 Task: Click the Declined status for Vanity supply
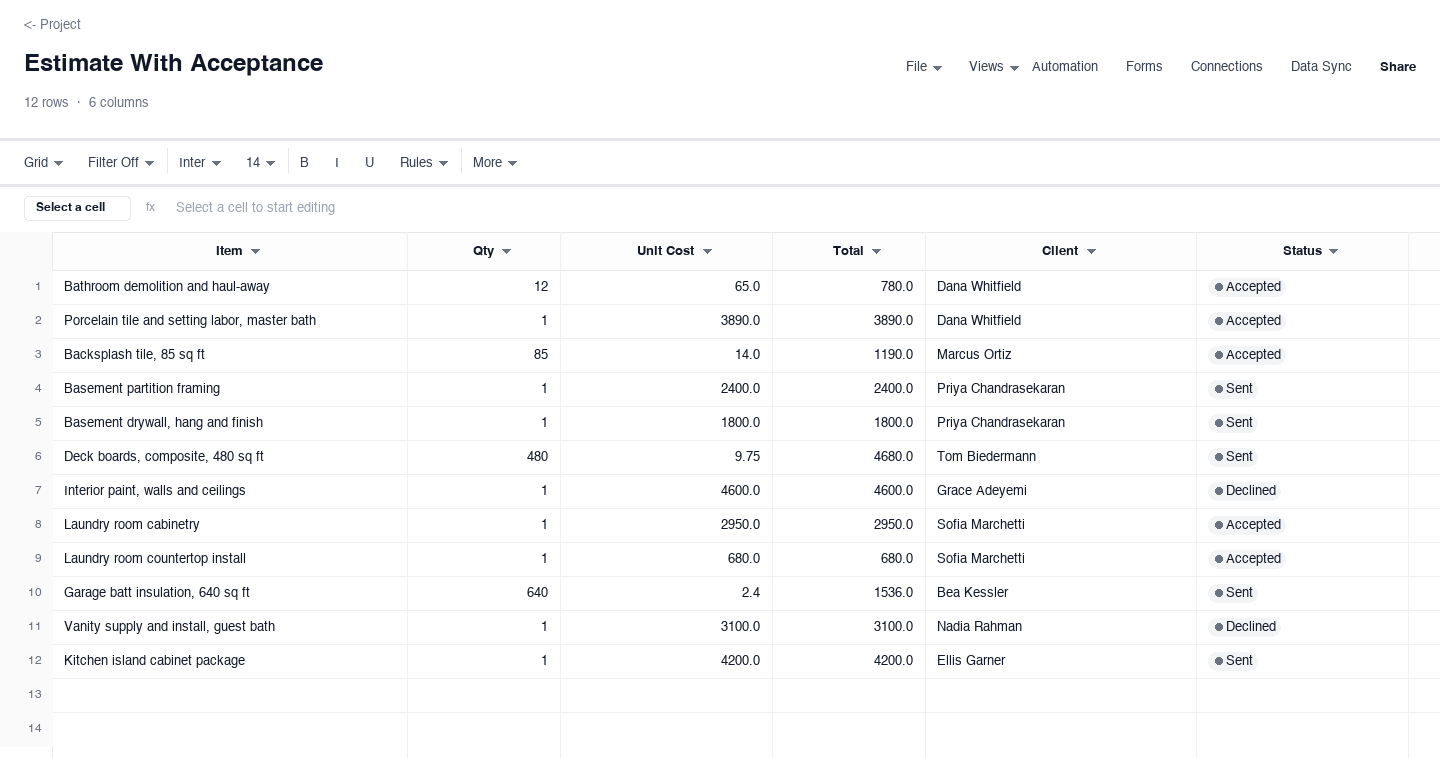pyautogui.click(x=1245, y=627)
